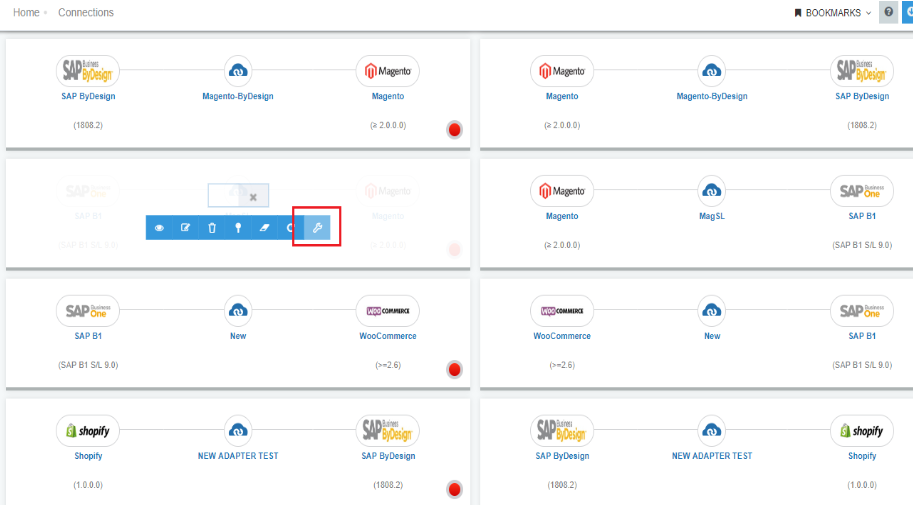The width and height of the screenshot is (913, 505).
Task: Click the trash delete icon in the toolbar
Action: click(x=212, y=228)
